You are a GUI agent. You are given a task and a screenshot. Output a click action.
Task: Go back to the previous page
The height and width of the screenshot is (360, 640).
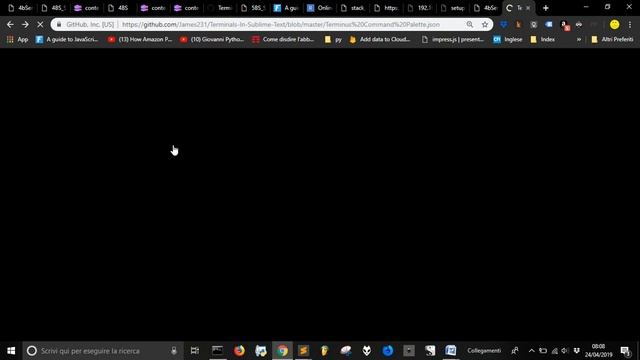(10, 24)
